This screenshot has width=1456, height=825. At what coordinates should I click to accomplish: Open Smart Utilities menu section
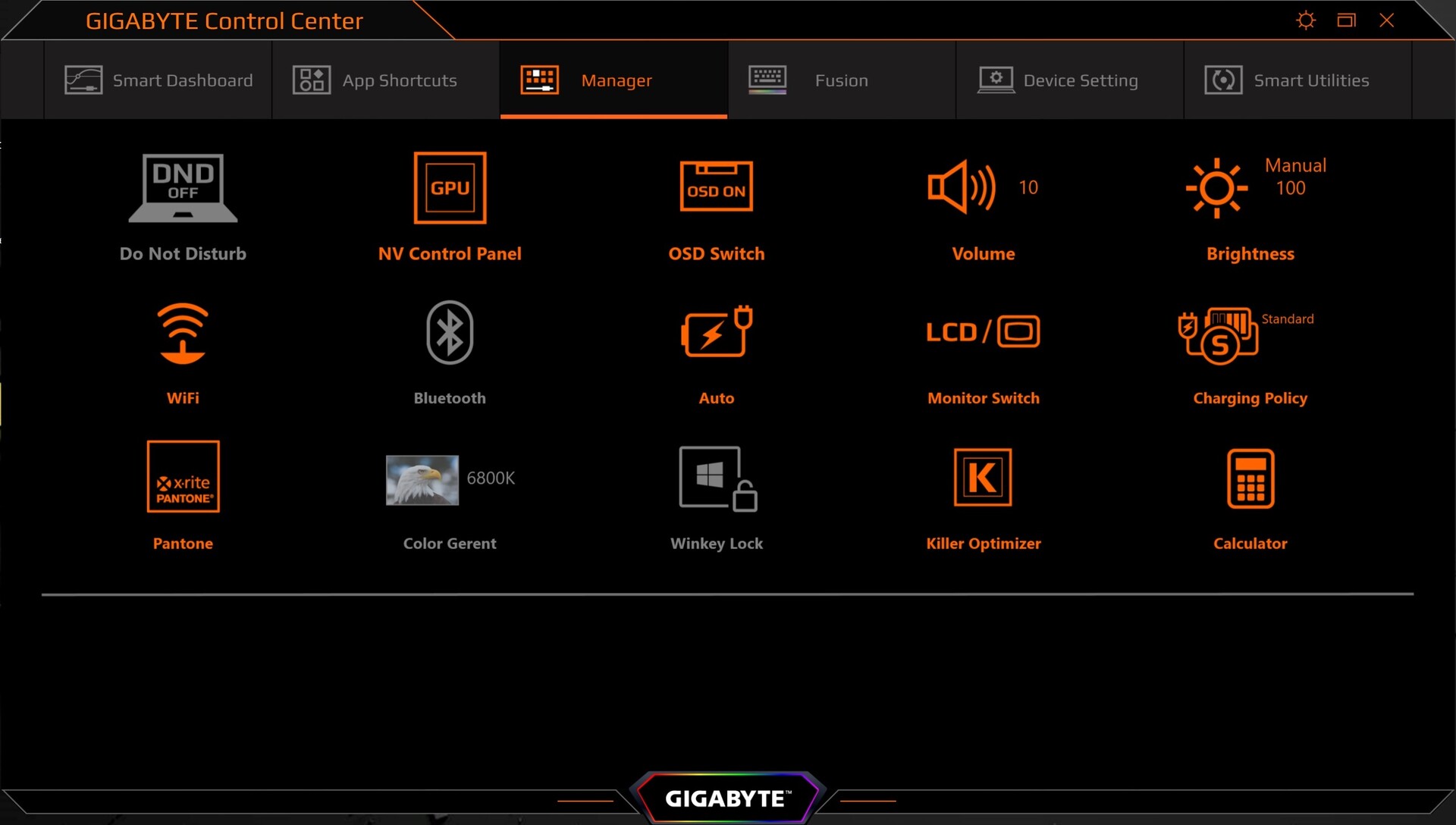coord(1289,80)
